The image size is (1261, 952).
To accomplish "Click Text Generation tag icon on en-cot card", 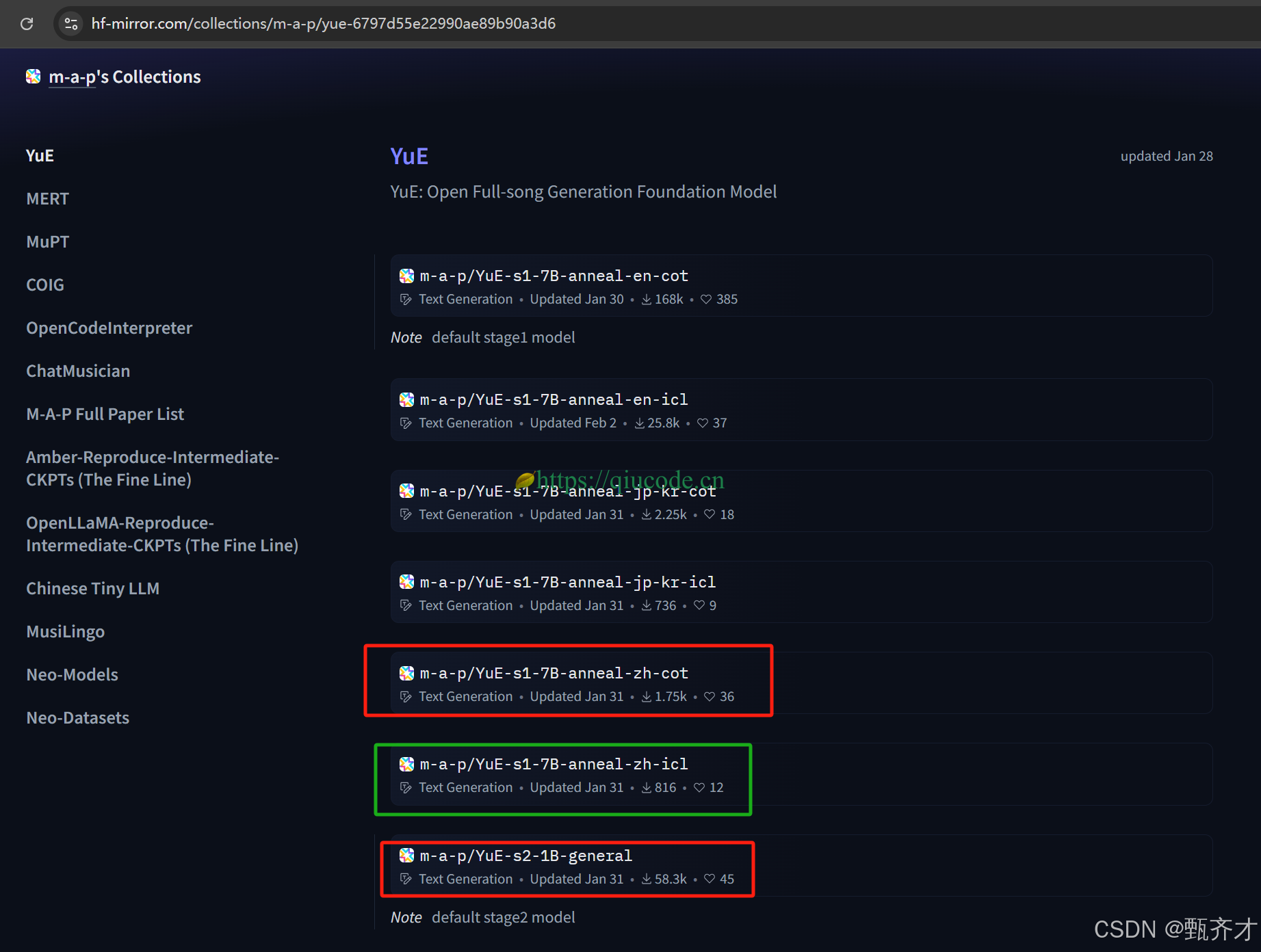I will tap(406, 300).
